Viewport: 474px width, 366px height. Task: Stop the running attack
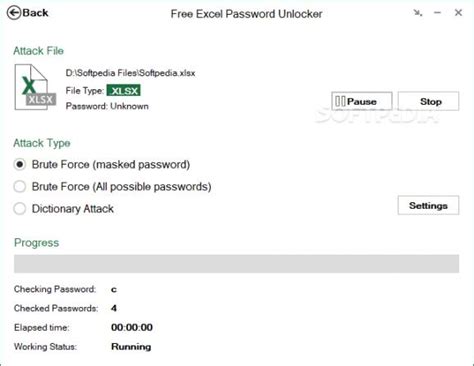point(428,101)
